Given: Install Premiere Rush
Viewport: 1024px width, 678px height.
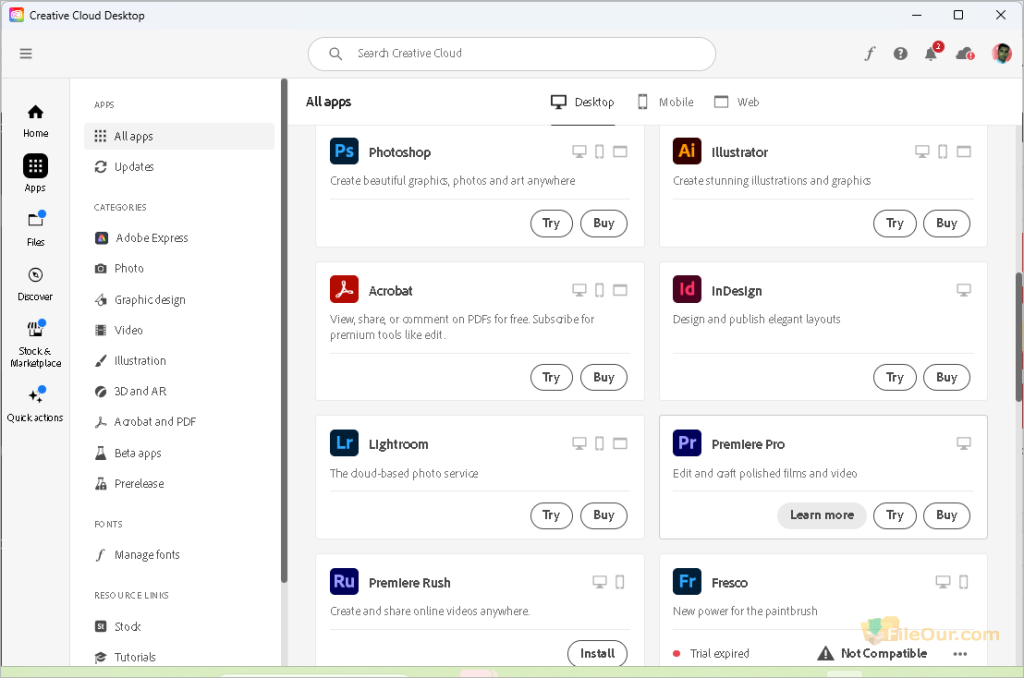Looking at the screenshot, I should pos(597,652).
